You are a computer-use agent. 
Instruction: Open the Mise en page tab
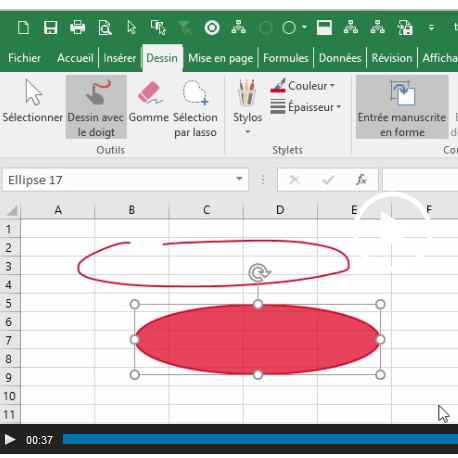coord(221,58)
